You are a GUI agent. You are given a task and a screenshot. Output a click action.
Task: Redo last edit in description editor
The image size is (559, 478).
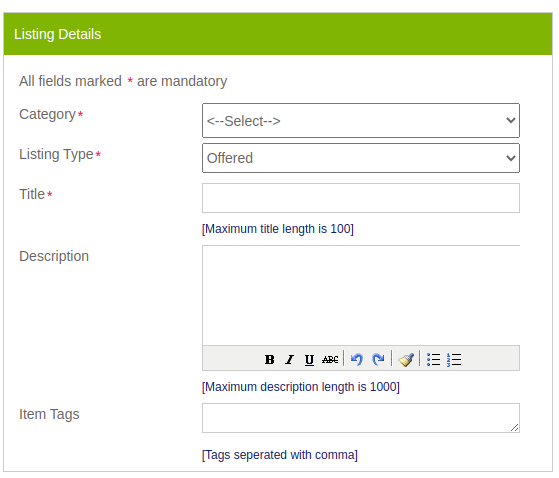(378, 359)
